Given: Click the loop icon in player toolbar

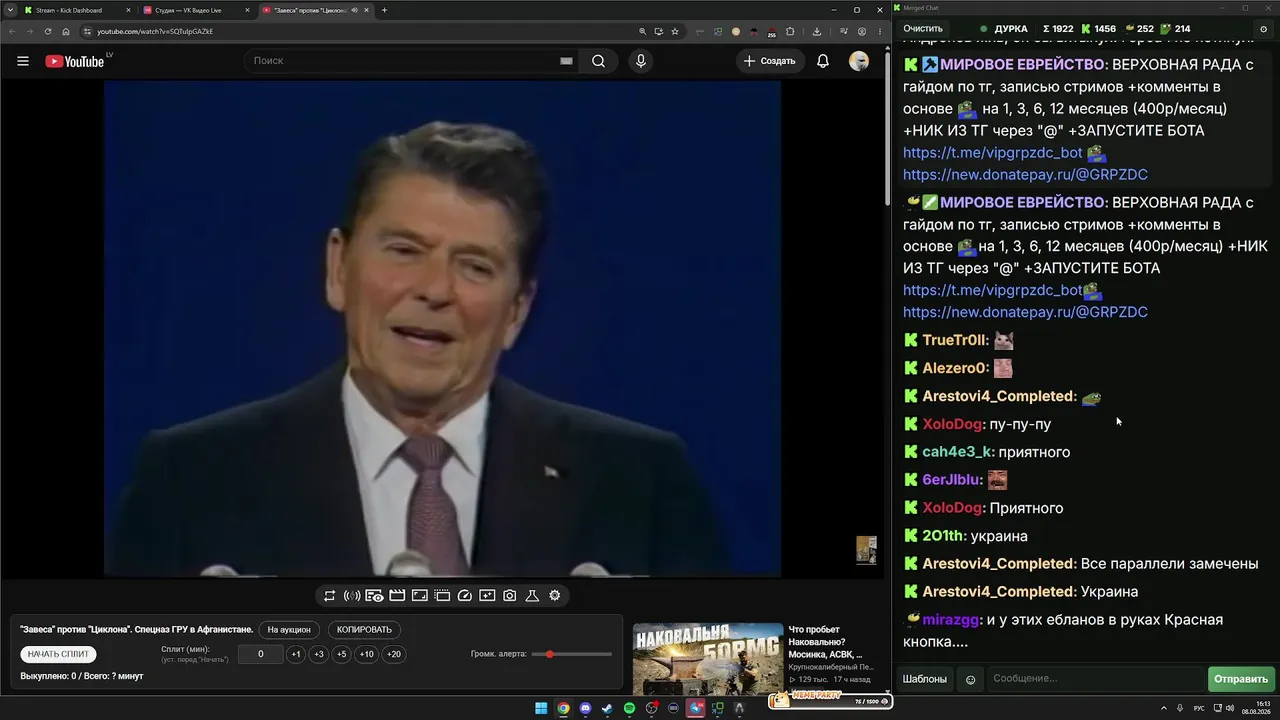Looking at the screenshot, I should (x=329, y=595).
